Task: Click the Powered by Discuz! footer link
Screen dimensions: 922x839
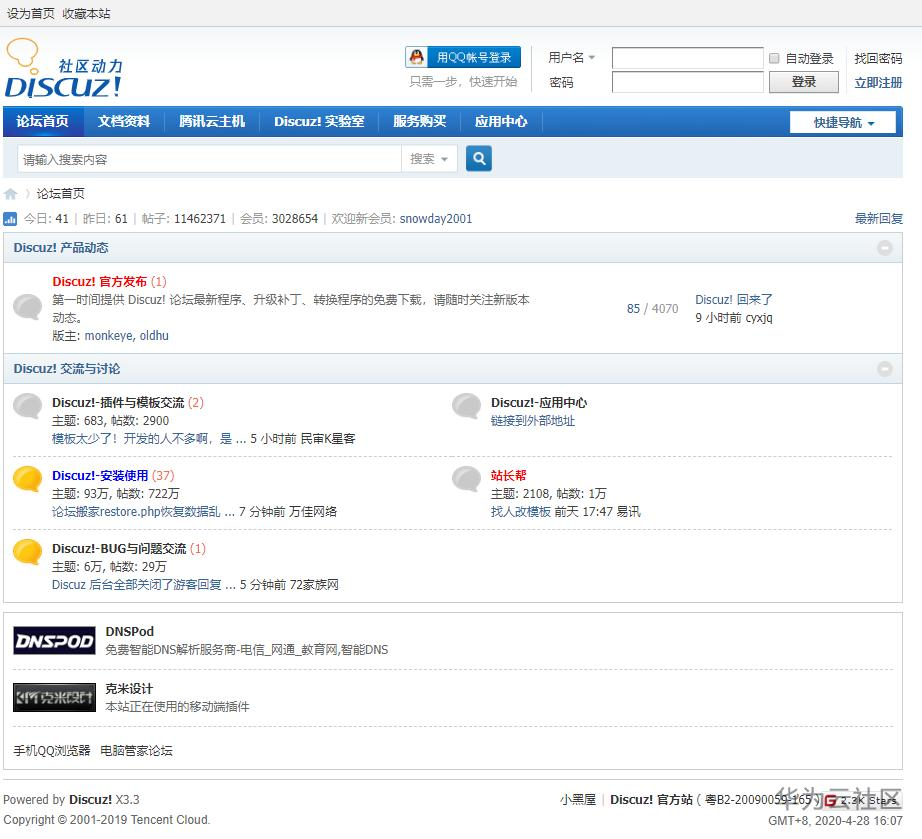Action: click(91, 800)
